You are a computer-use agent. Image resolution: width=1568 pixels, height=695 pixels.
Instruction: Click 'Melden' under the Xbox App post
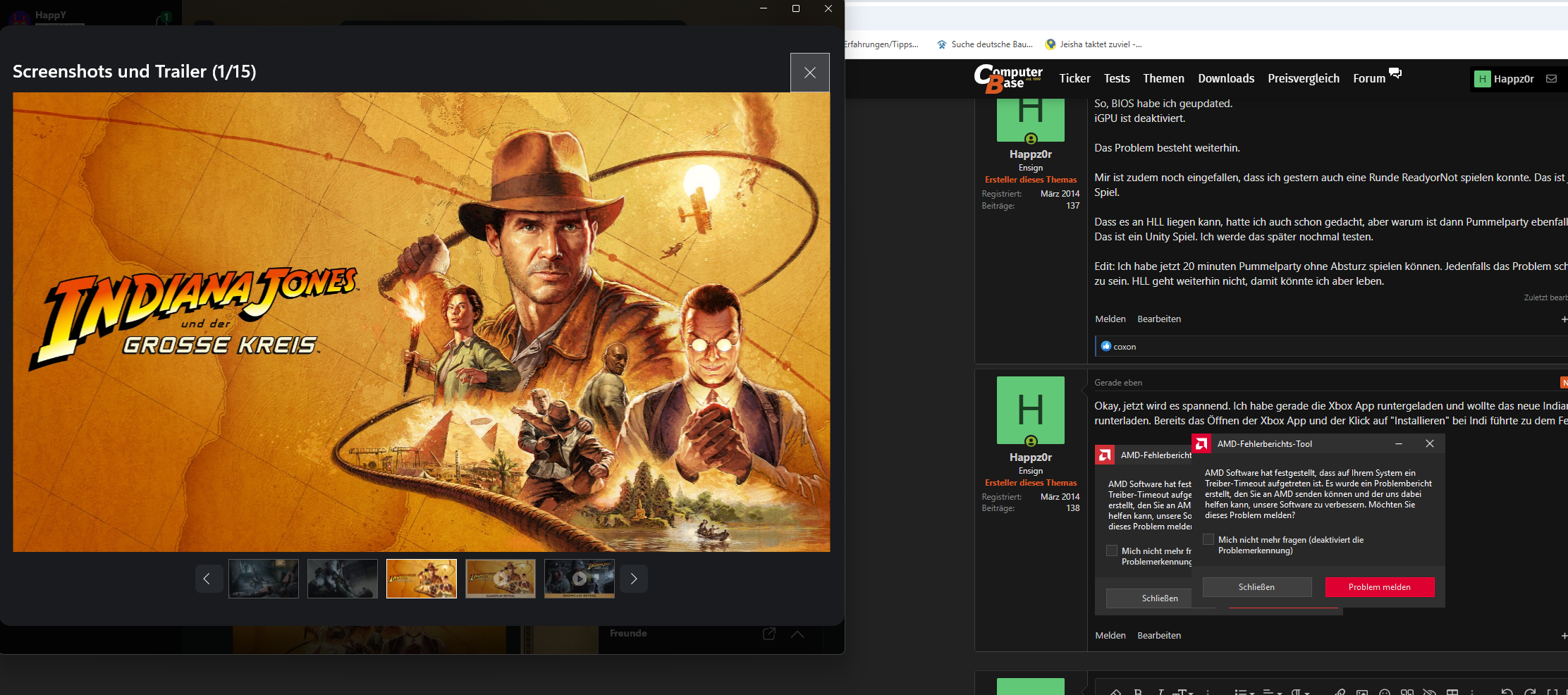pos(1110,636)
